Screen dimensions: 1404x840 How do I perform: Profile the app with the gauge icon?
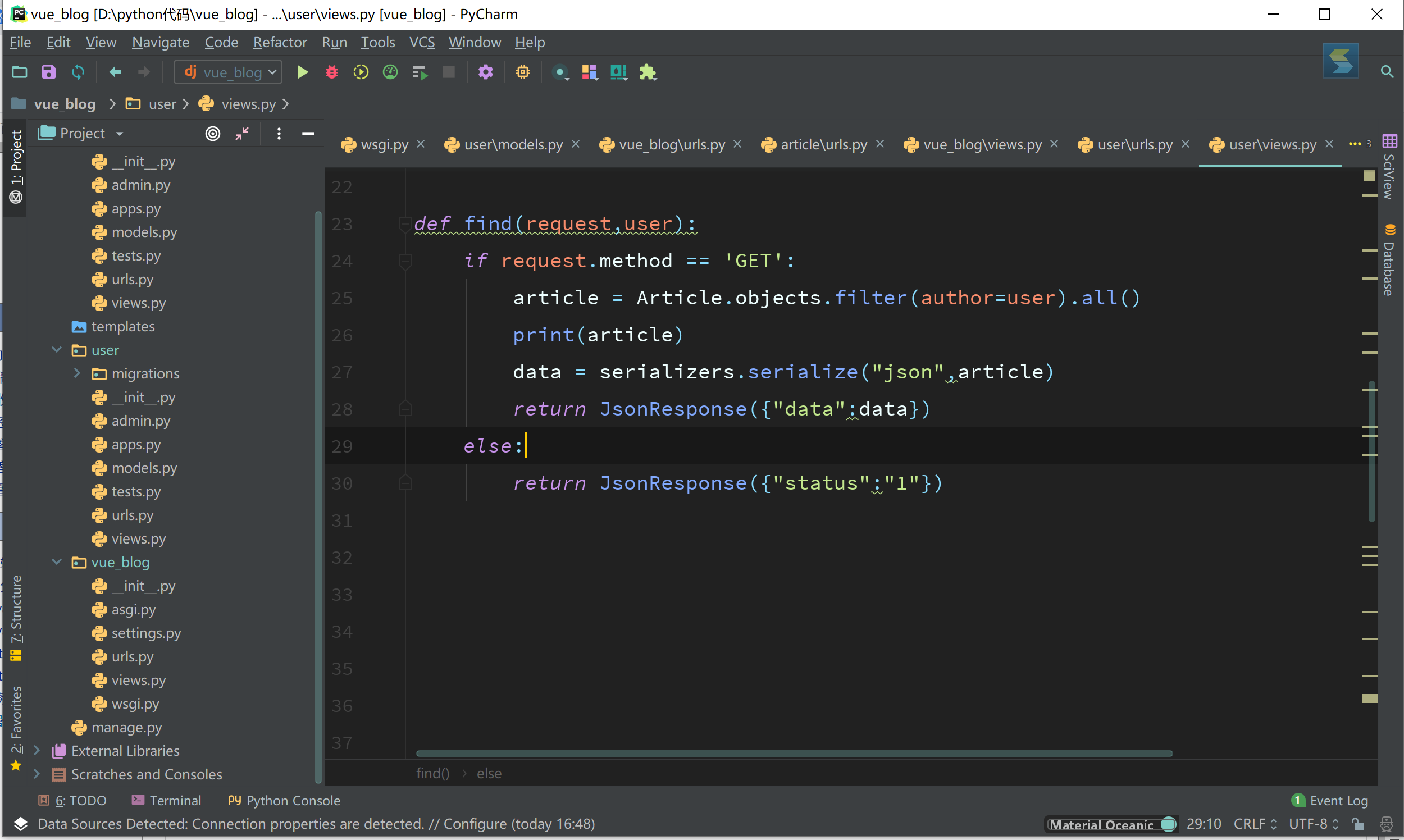[x=390, y=72]
